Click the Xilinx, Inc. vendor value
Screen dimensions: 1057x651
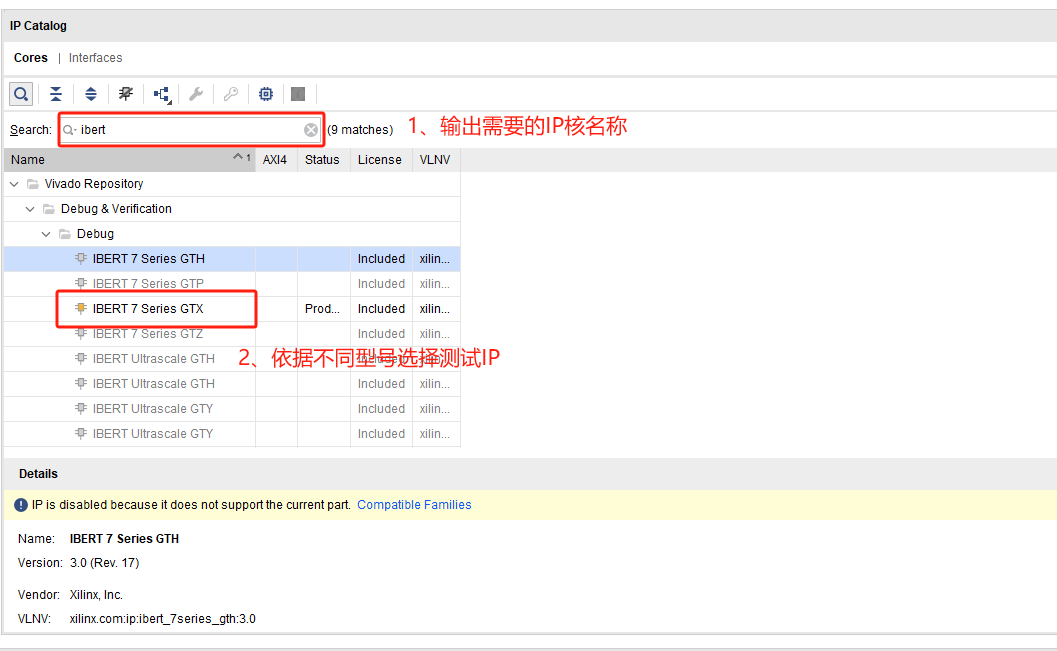[x=96, y=595]
